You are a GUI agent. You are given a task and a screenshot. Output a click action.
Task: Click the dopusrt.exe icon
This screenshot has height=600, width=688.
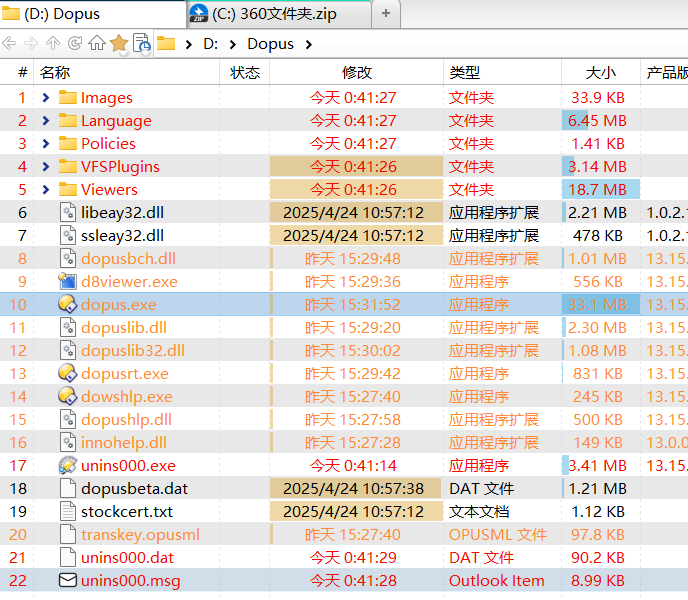click(x=68, y=373)
